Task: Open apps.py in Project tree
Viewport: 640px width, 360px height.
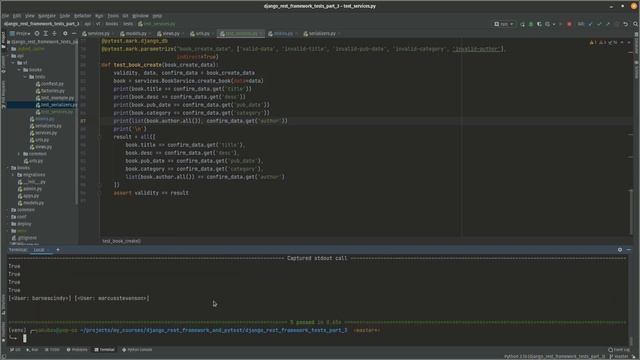Action: point(31,196)
